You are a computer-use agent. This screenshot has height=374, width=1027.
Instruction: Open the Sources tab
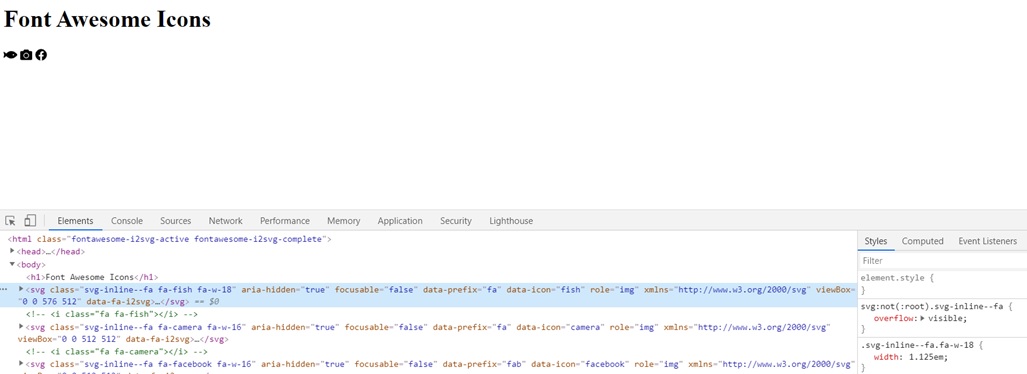click(x=176, y=221)
